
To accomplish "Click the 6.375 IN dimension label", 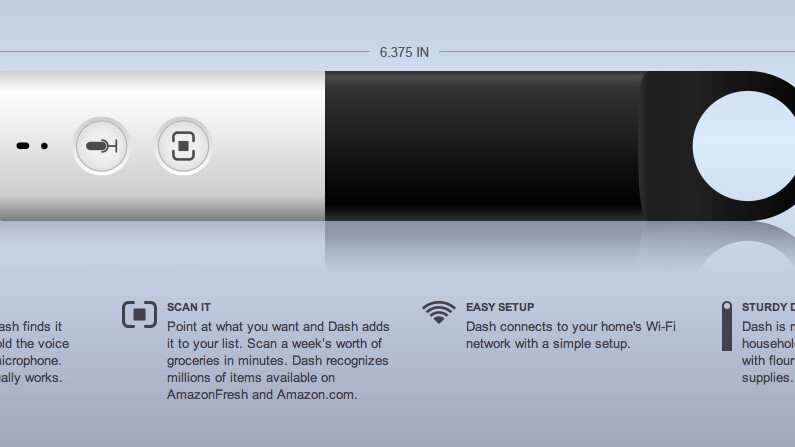I will [x=404, y=52].
